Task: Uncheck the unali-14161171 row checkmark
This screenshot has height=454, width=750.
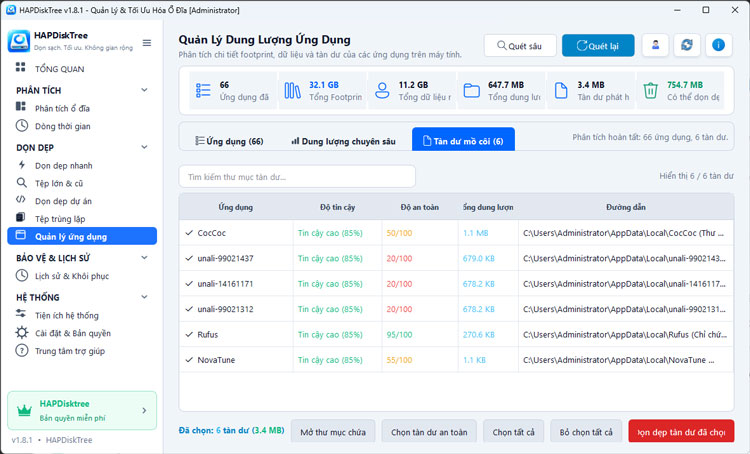Action: point(189,284)
